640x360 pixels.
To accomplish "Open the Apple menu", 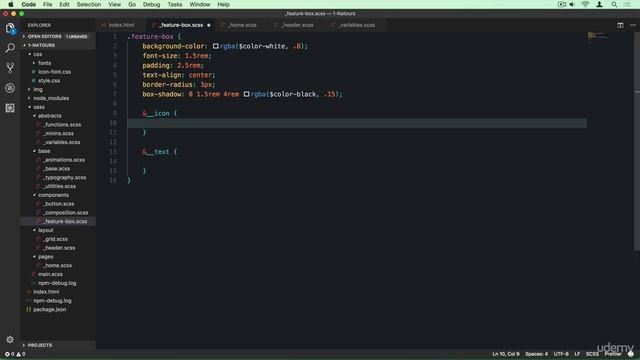I will [x=11, y=4].
